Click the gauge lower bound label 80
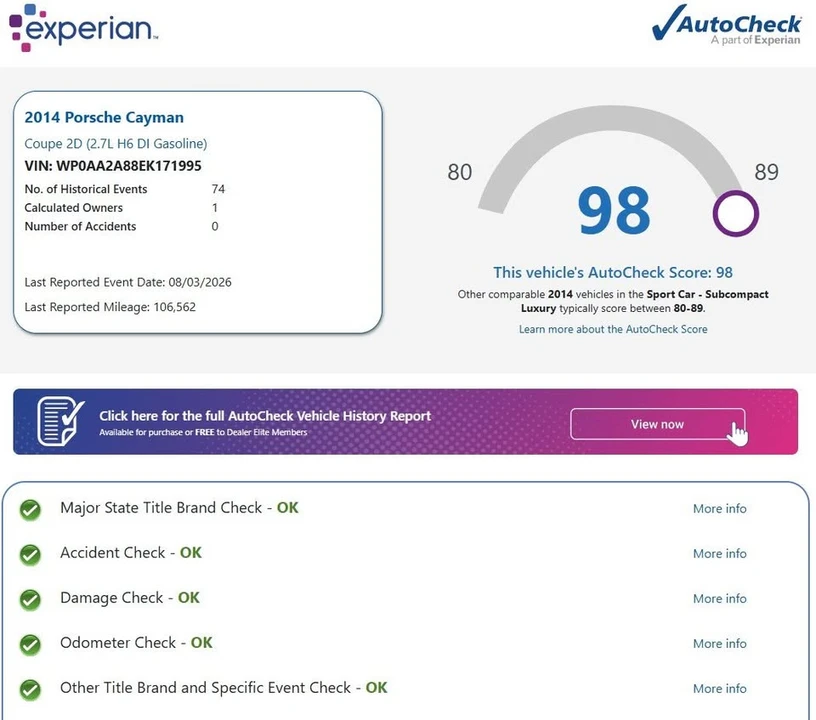Screen dimensions: 816x720 [x=460, y=172]
